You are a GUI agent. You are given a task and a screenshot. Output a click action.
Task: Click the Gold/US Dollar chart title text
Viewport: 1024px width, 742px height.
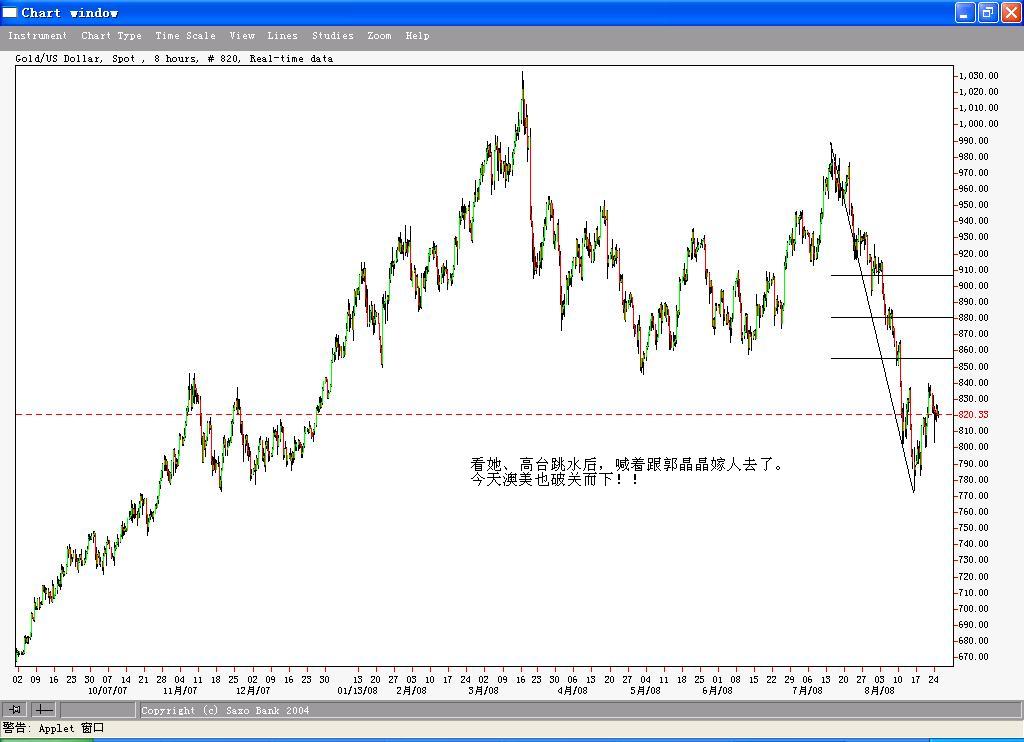(x=174, y=59)
